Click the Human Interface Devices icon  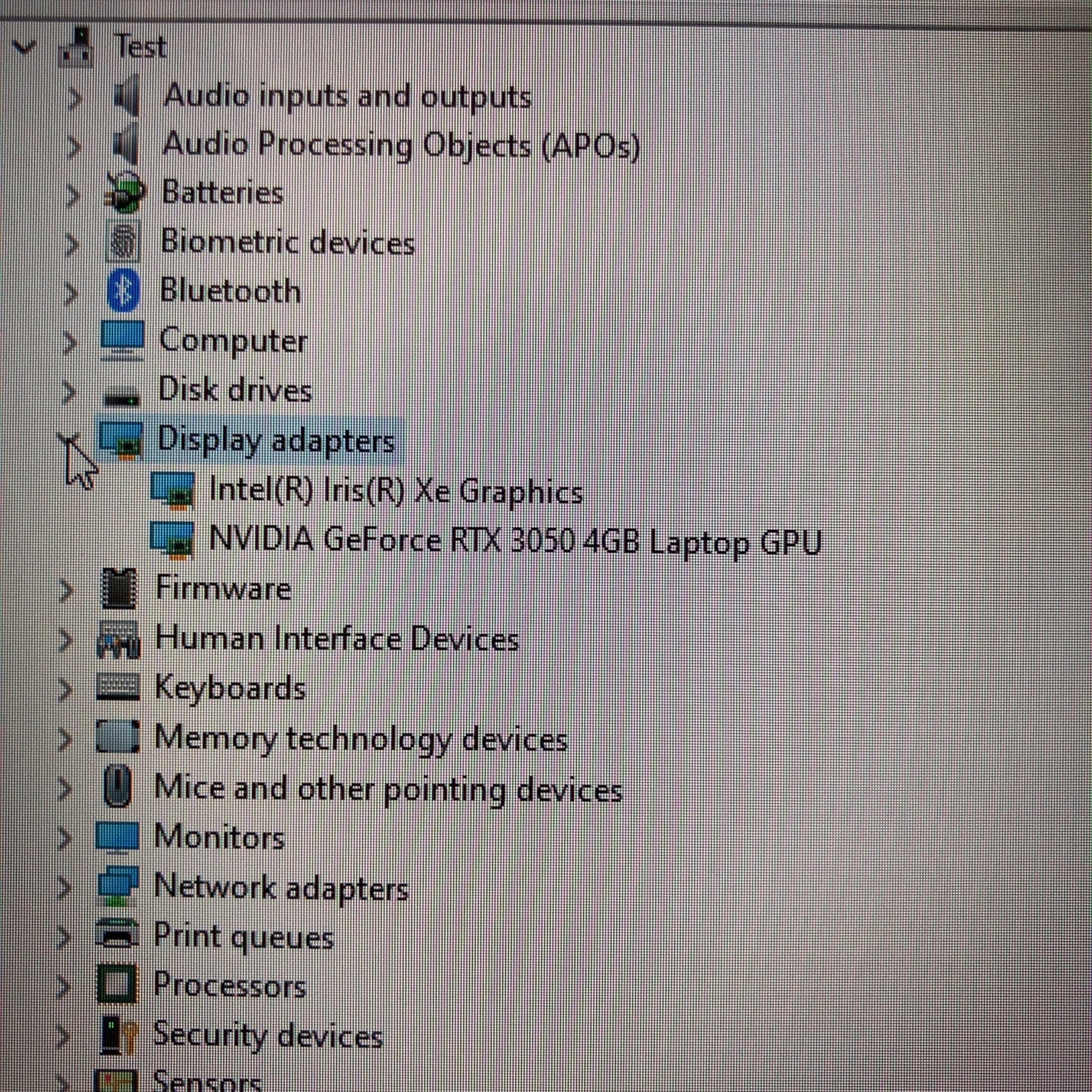tap(118, 639)
